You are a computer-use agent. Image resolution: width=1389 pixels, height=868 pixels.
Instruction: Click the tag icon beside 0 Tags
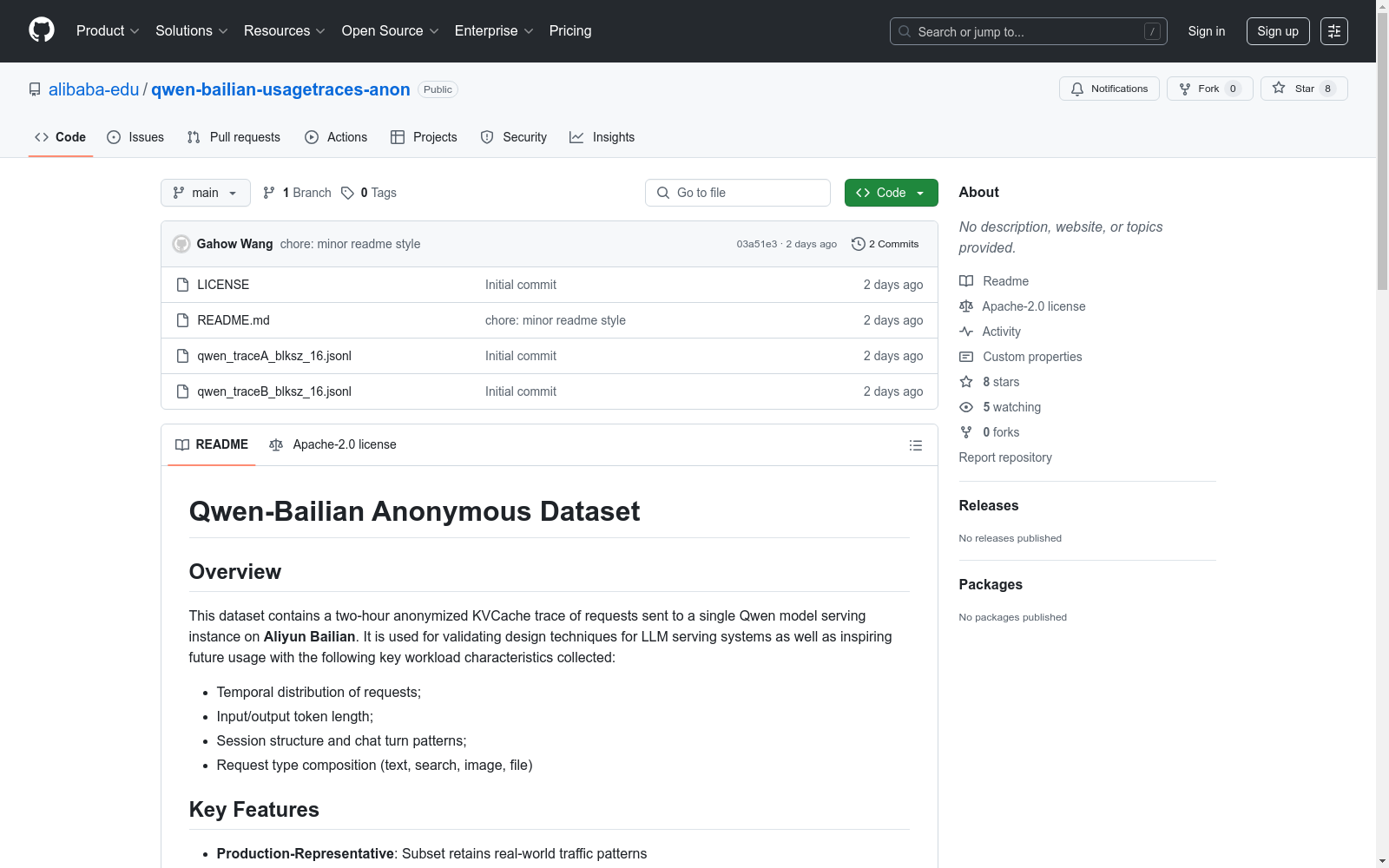(347, 193)
